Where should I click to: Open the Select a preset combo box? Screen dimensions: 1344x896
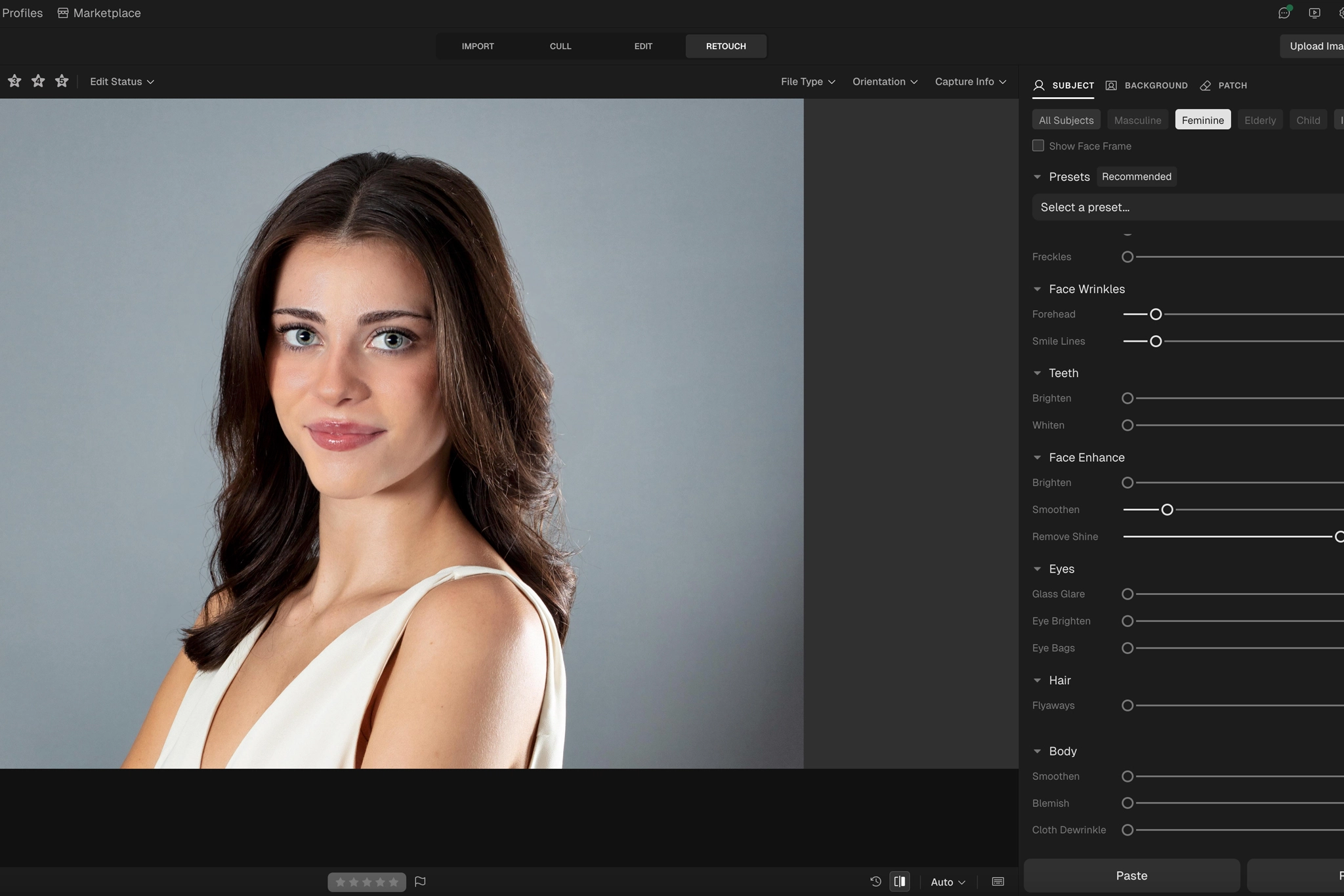[1188, 207]
